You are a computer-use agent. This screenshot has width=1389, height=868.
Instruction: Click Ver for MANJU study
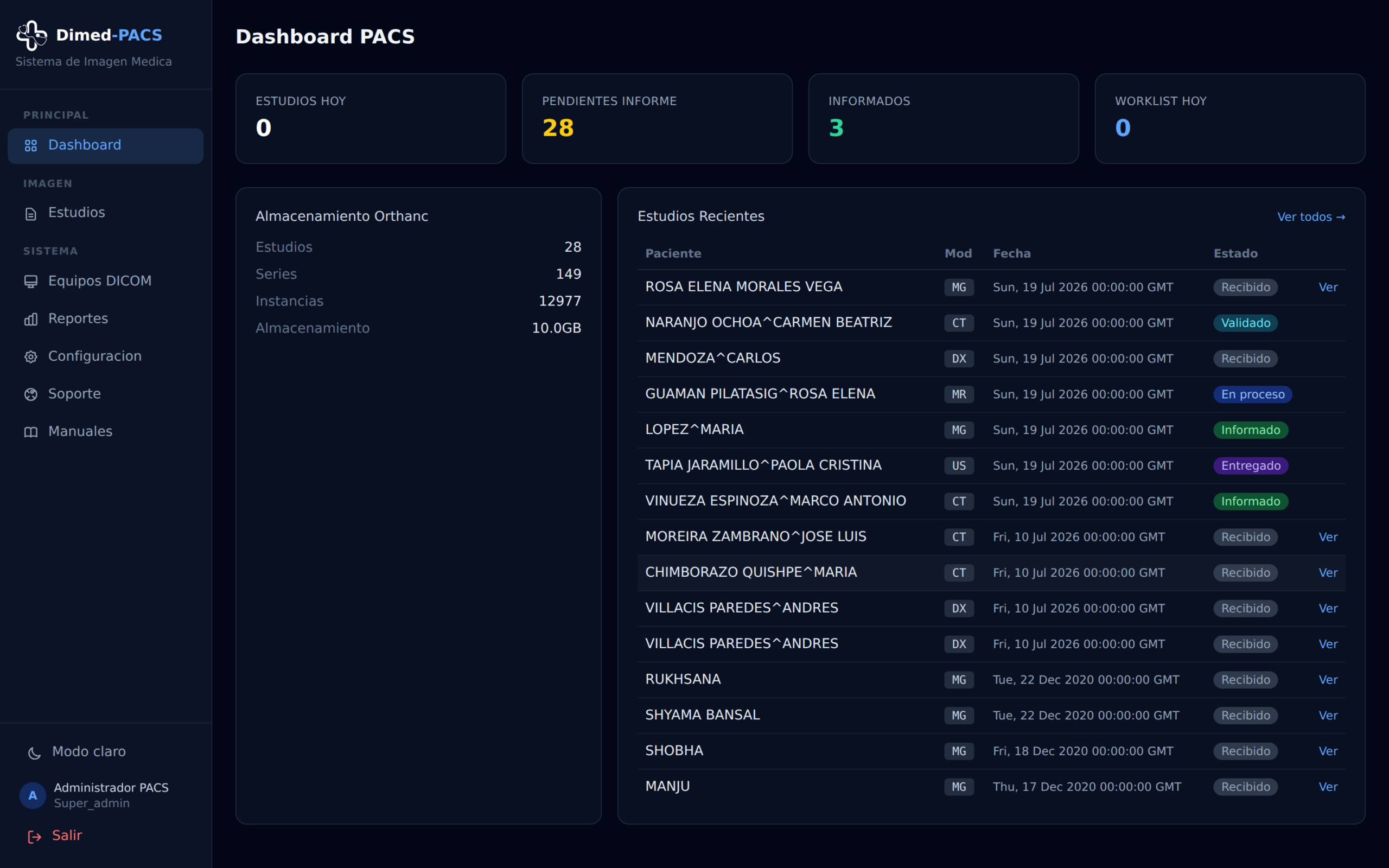1328,787
